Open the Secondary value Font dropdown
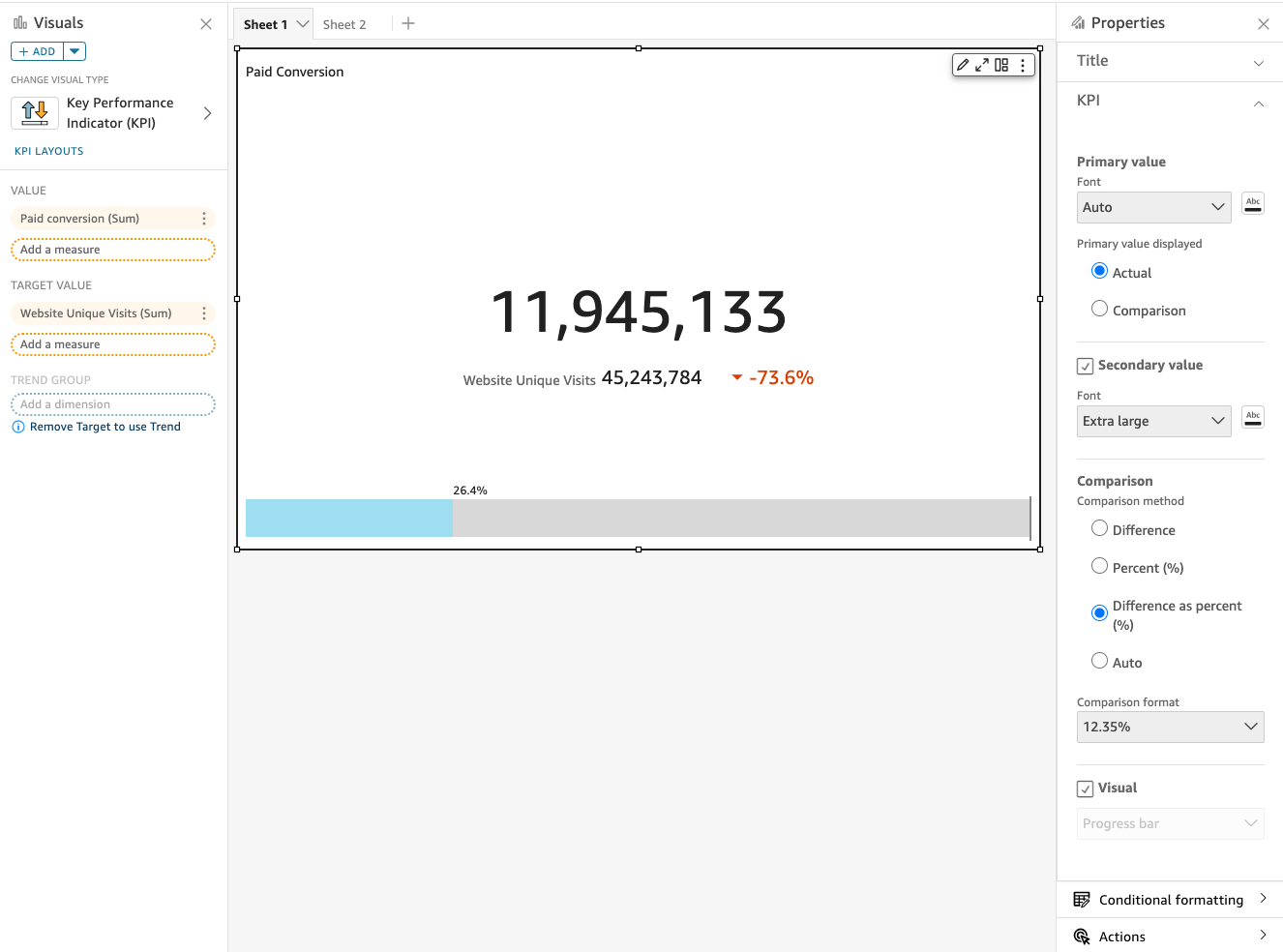The image size is (1283, 952). (1153, 421)
